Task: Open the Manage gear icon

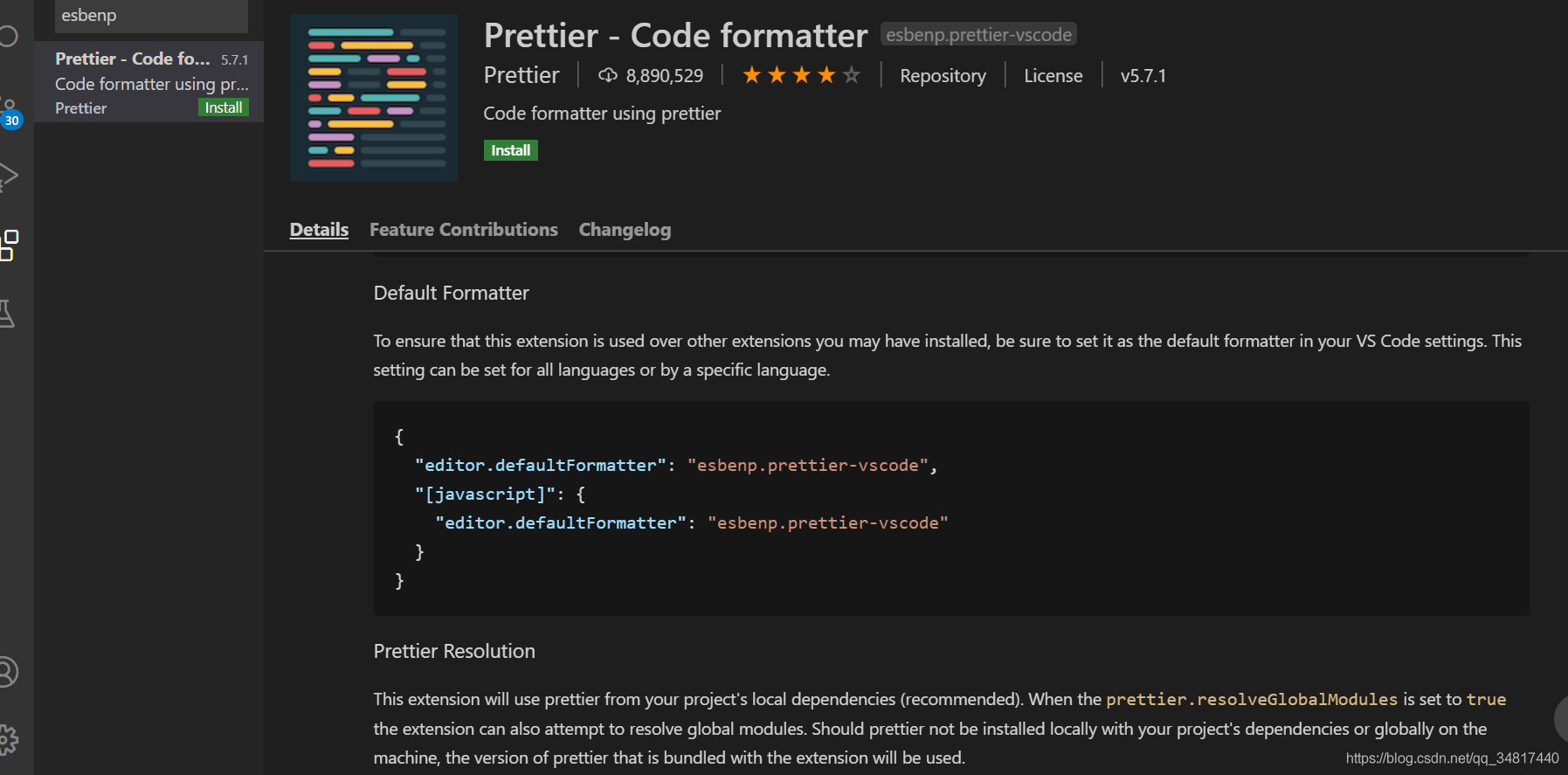Action: click(x=8, y=739)
